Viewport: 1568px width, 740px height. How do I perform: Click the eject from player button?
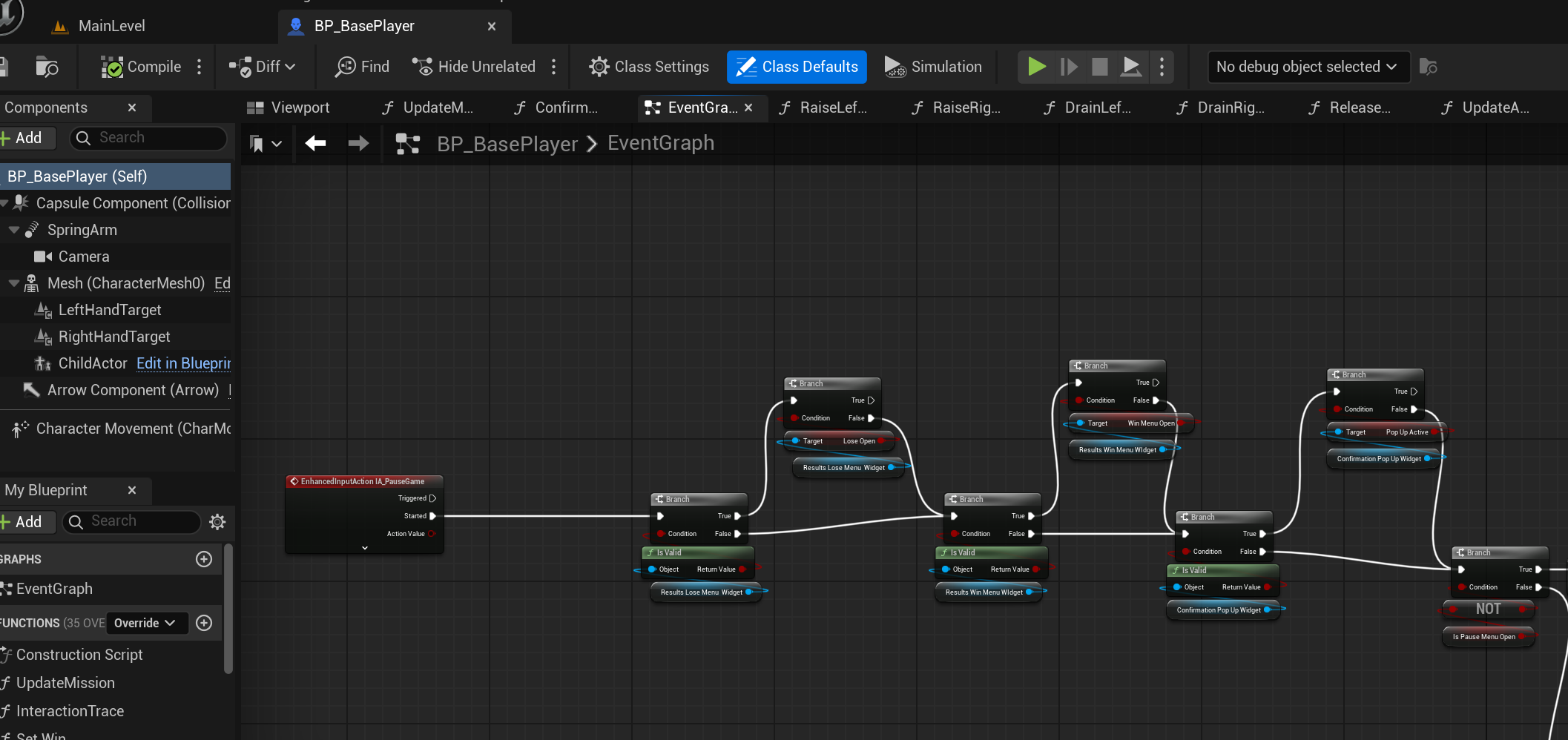click(1131, 67)
